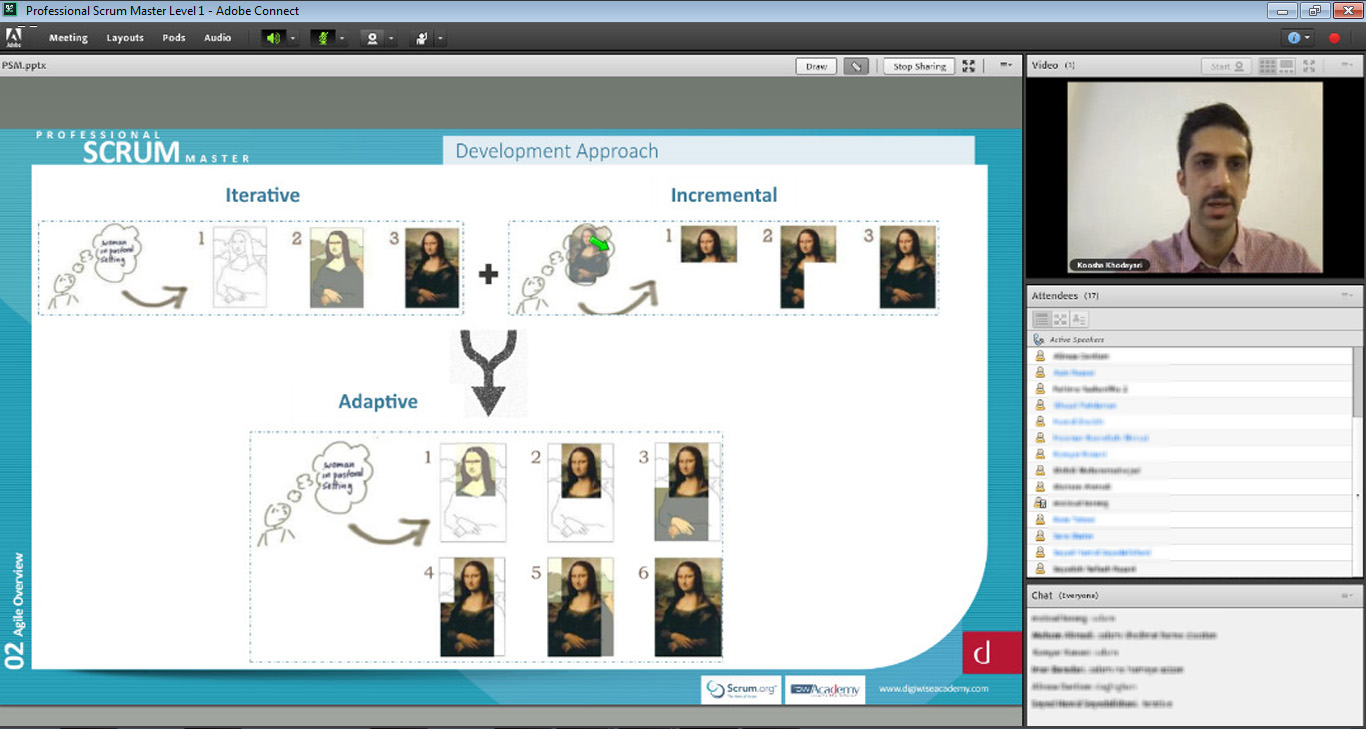
Task: Click the Draw button
Action: point(816,66)
